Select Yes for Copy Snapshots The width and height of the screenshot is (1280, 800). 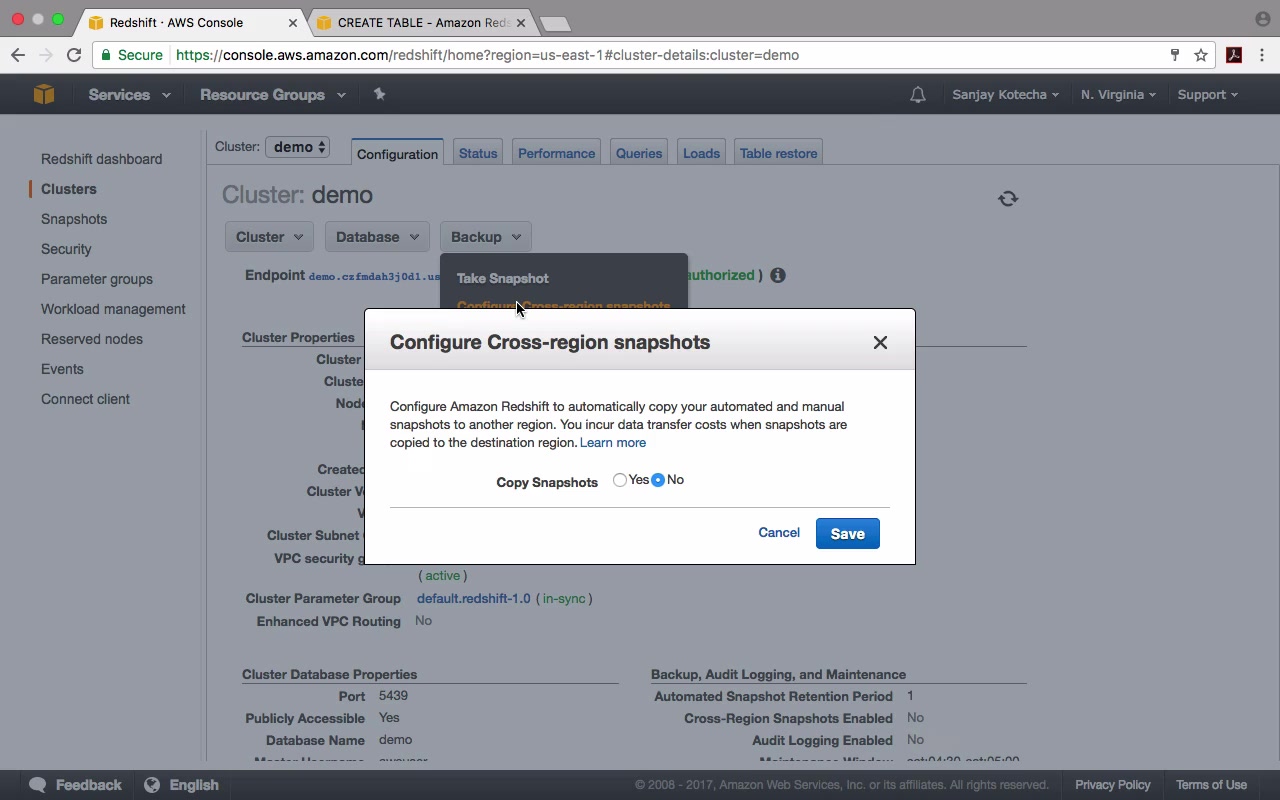click(620, 480)
